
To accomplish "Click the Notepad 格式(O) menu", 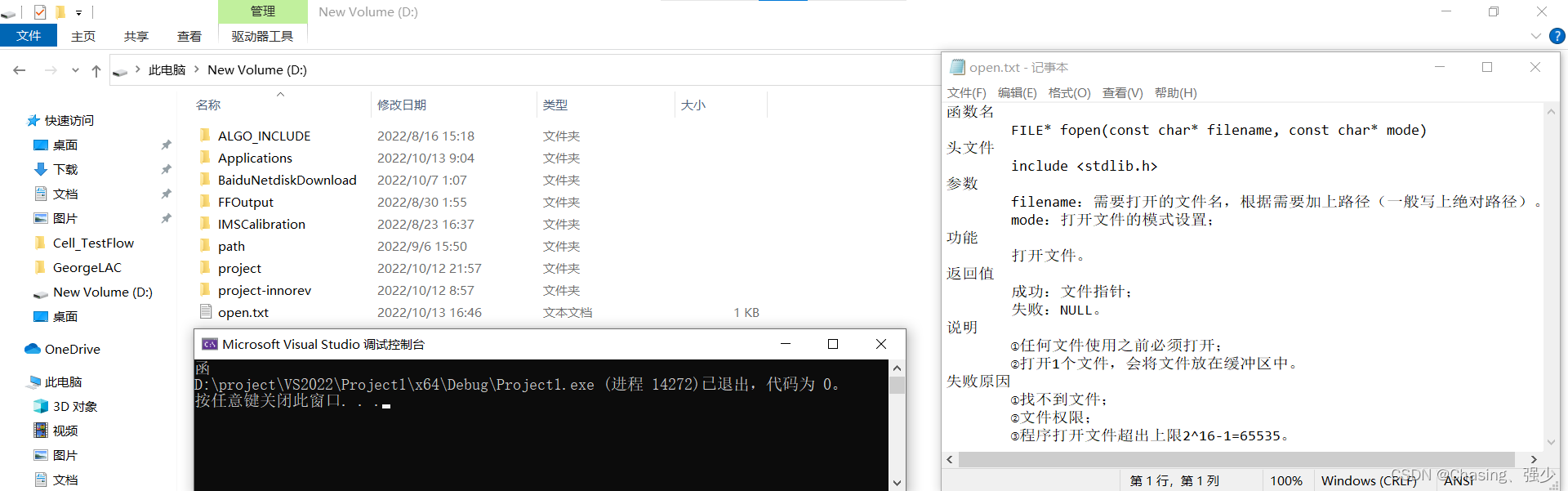I will pos(1070,92).
